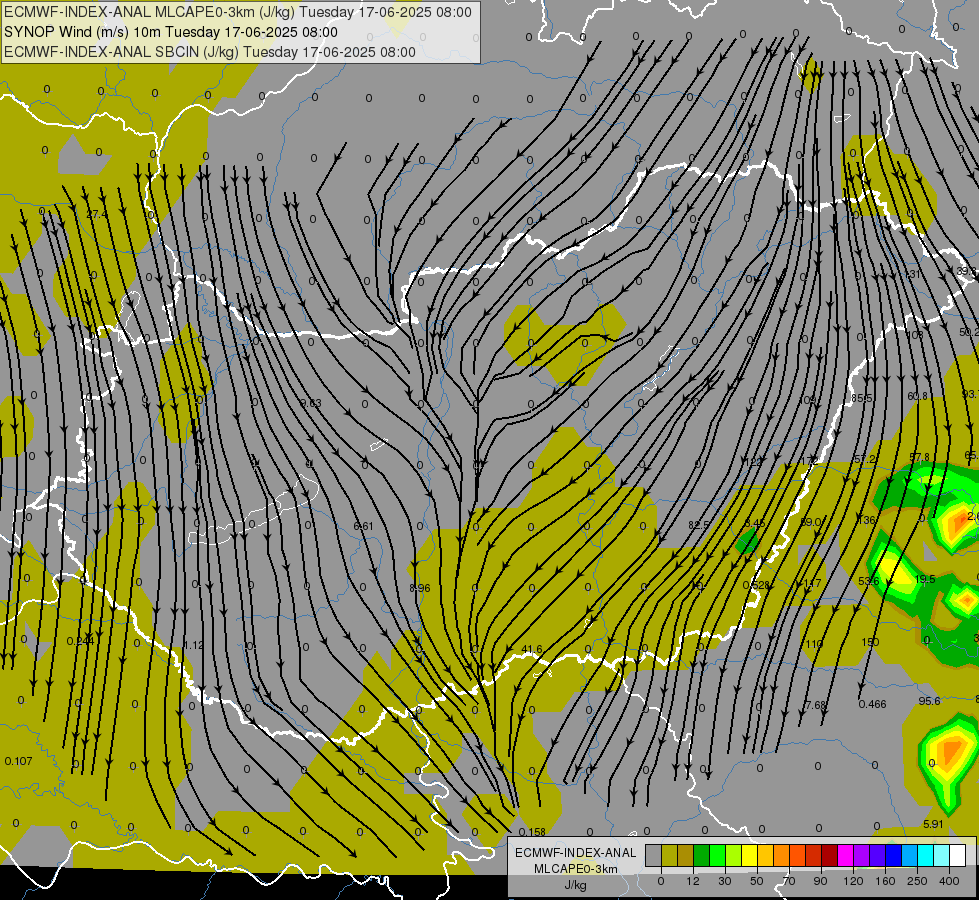This screenshot has width=979, height=900.
Task: Click the 250 tick label in legend
Action: [917, 881]
